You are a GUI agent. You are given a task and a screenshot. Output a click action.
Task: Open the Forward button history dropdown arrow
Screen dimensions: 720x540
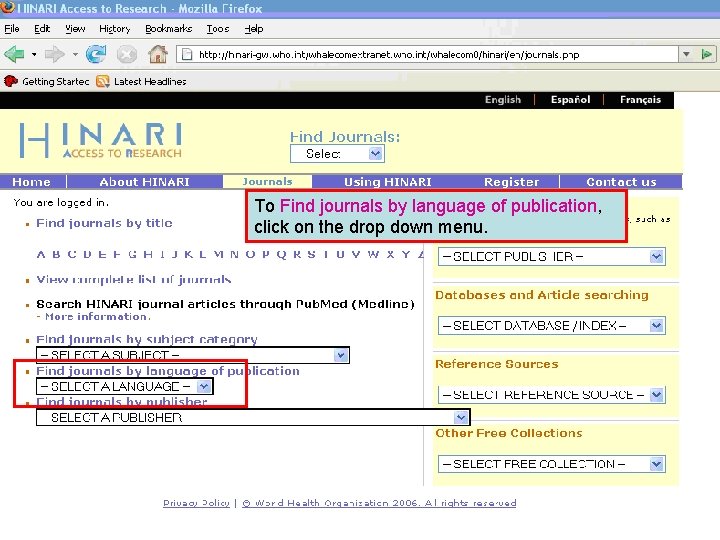tap(75, 55)
